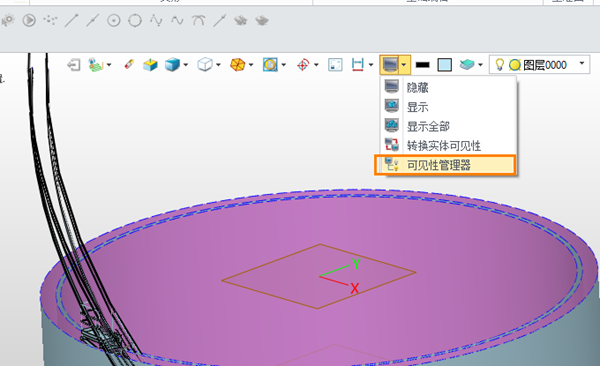Viewport: 600px width, 366px height.
Task: Select the line tool with arrow end
Action: [x=71, y=20]
